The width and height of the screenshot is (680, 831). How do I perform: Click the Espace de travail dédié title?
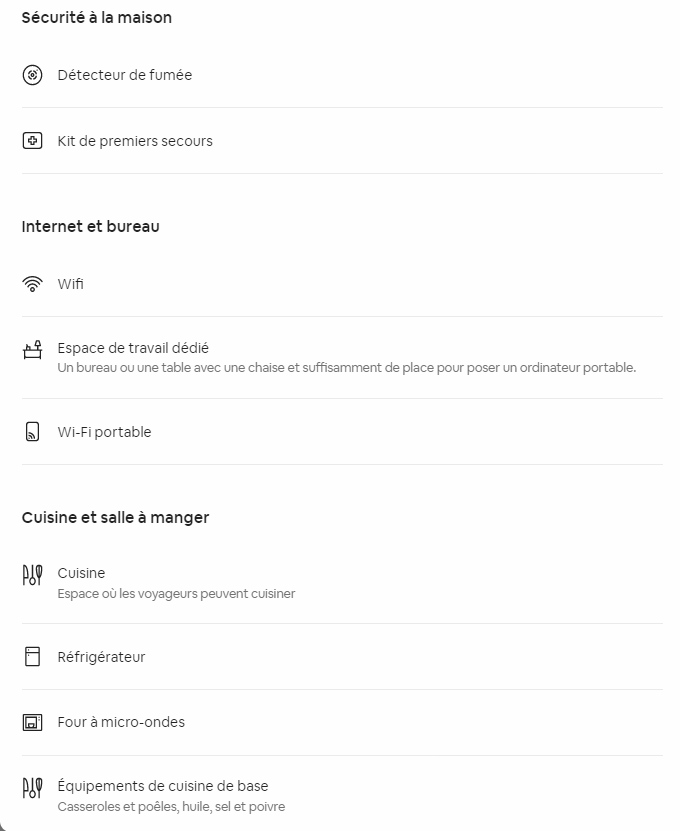tap(133, 348)
